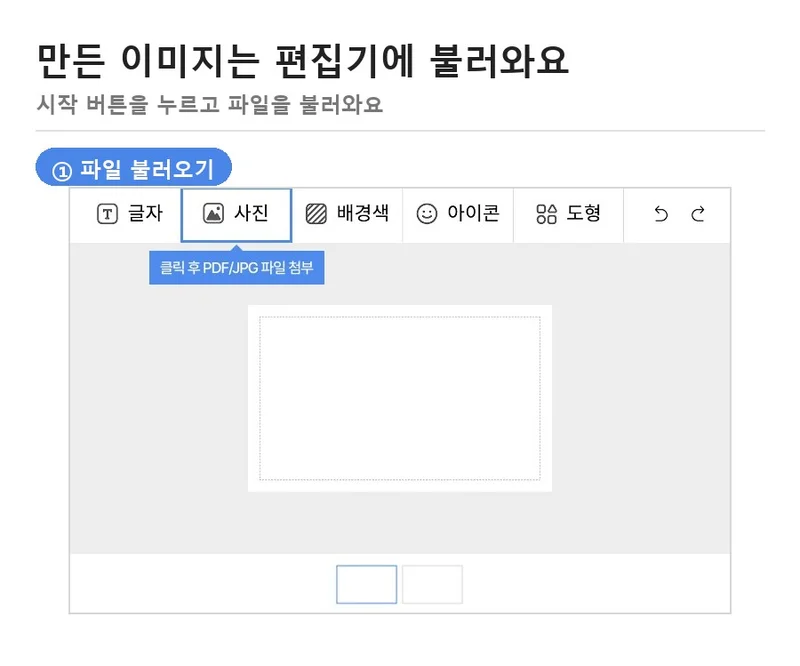Click the '클릭 후 PDF/JPG 파일 첨부' tooltip
Screen dimensions: 800x666
pos(237,267)
